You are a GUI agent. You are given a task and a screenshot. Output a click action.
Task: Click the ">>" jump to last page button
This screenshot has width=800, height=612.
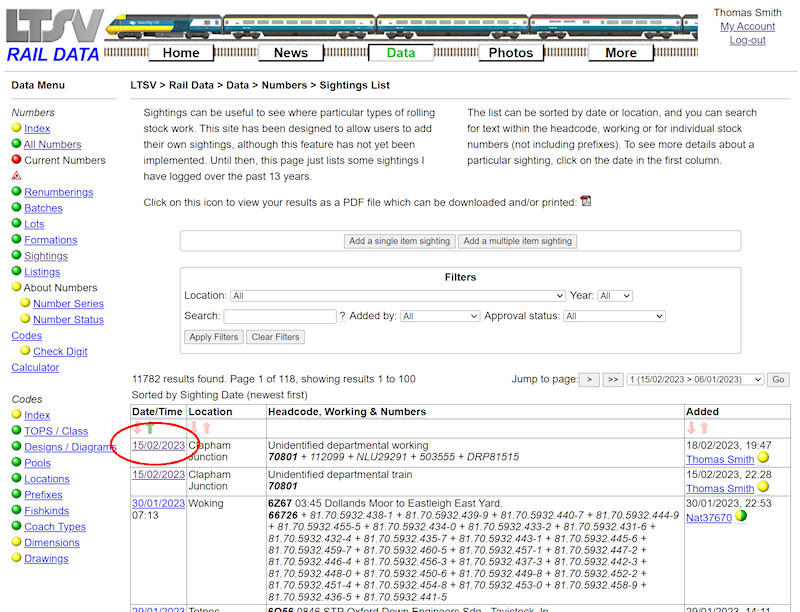click(611, 379)
